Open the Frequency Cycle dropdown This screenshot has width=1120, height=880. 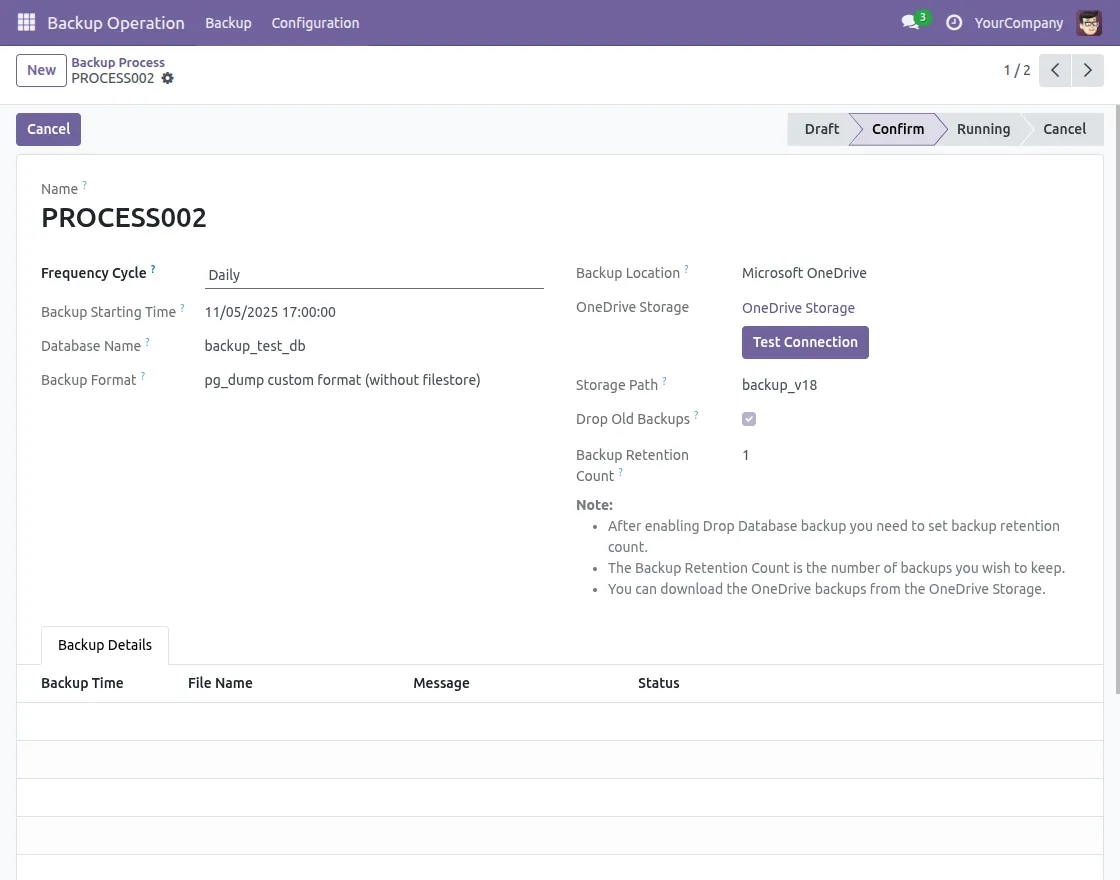(373, 275)
